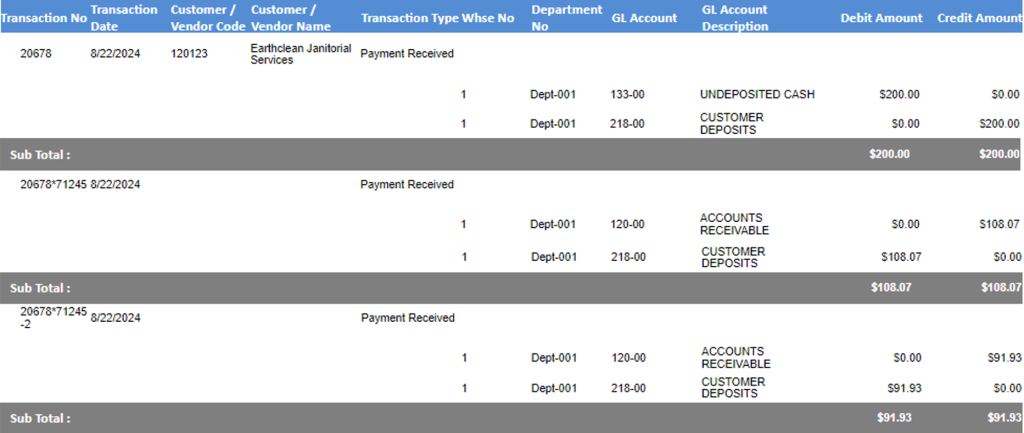Viewport: 1024px width, 433px height.
Task: Select the Credit Amount column header
Action: 979,18
